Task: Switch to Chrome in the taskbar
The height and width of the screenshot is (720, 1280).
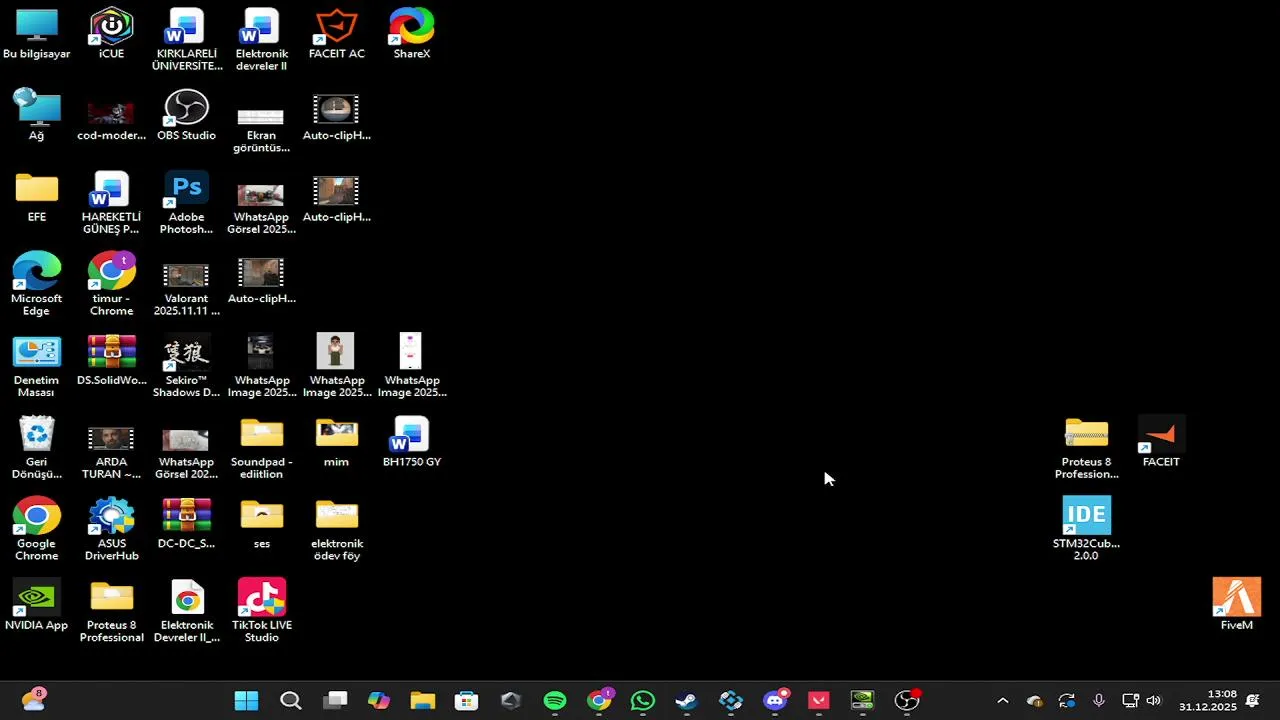Action: coord(599,701)
